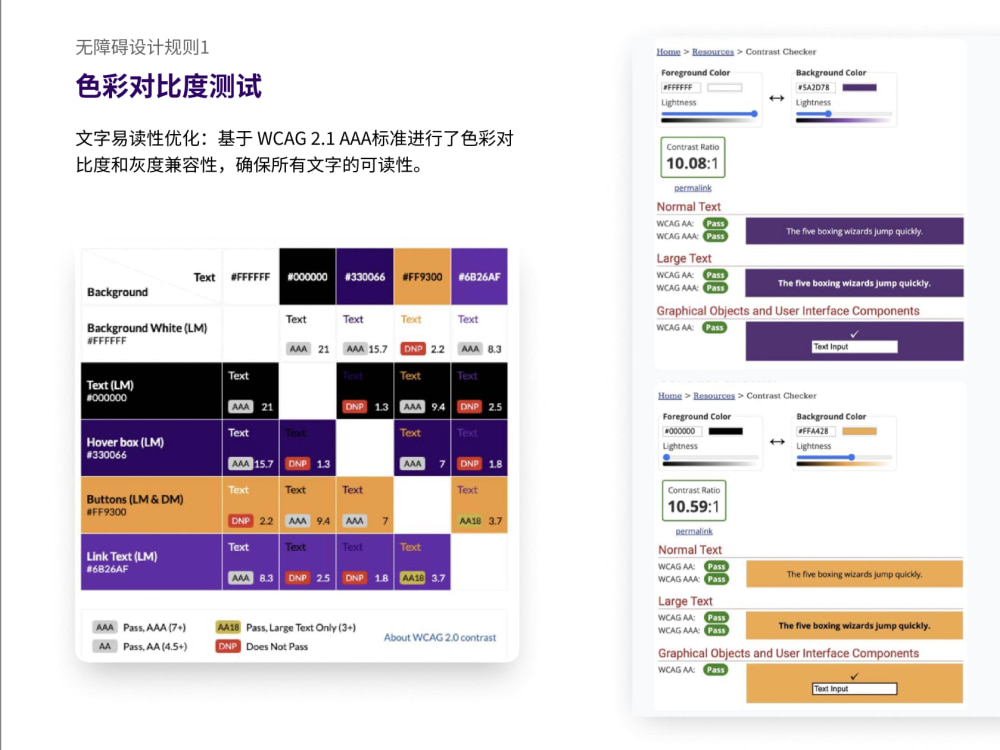Adjust the #5A2D78 background lightness slider
This screenshot has width=1000, height=750.
[x=843, y=114]
